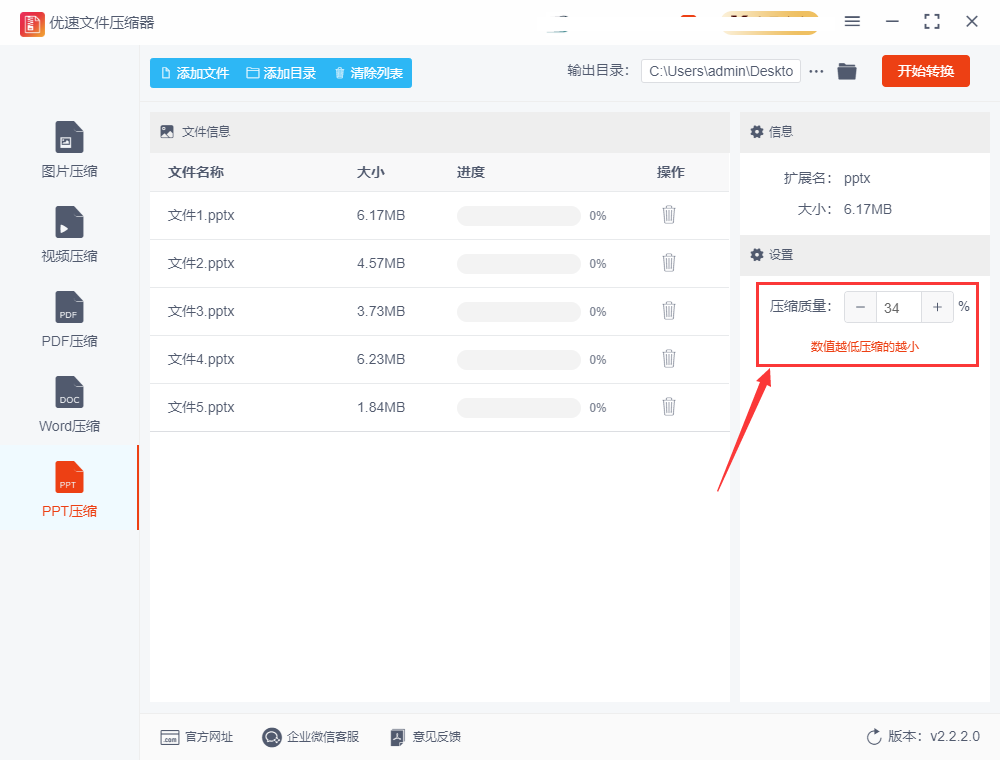Open the 图片压缩 image compression section
The height and width of the screenshot is (760, 1000).
[x=69, y=150]
